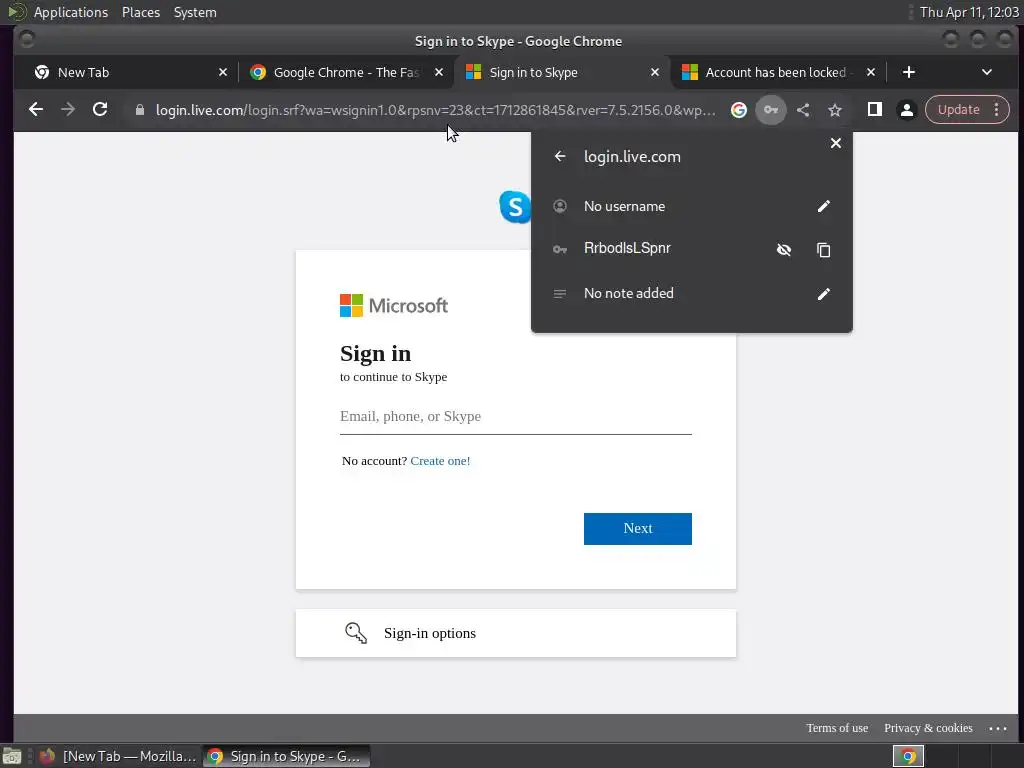Click the Email, phone, or Skype field
This screenshot has height=768, width=1024.
tap(515, 417)
